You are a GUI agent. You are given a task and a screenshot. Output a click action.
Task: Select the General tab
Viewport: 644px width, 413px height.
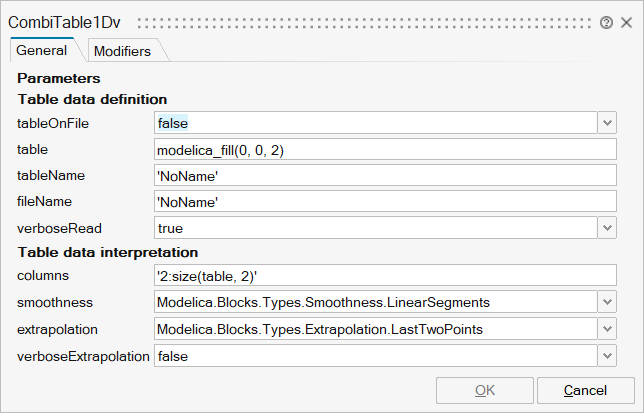[x=42, y=50]
